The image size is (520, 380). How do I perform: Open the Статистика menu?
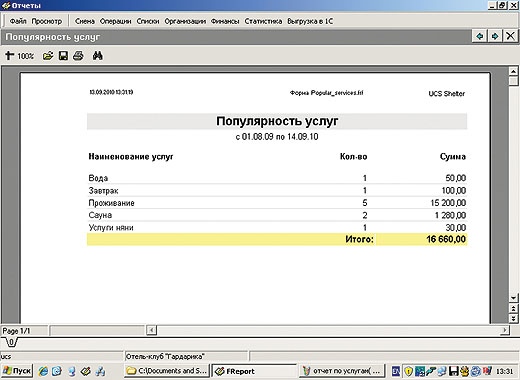coord(263,21)
